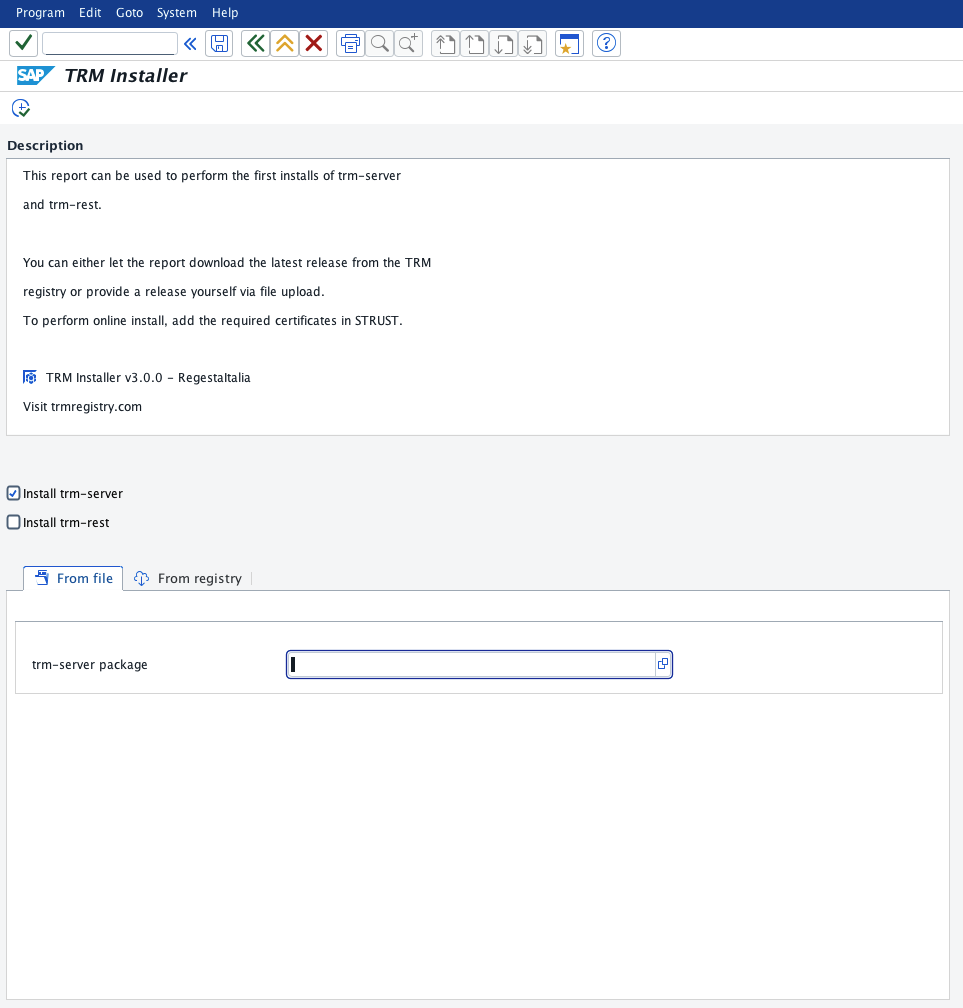Click the command field collapse arrows
Screen dimensions: 963x1008
point(190,44)
